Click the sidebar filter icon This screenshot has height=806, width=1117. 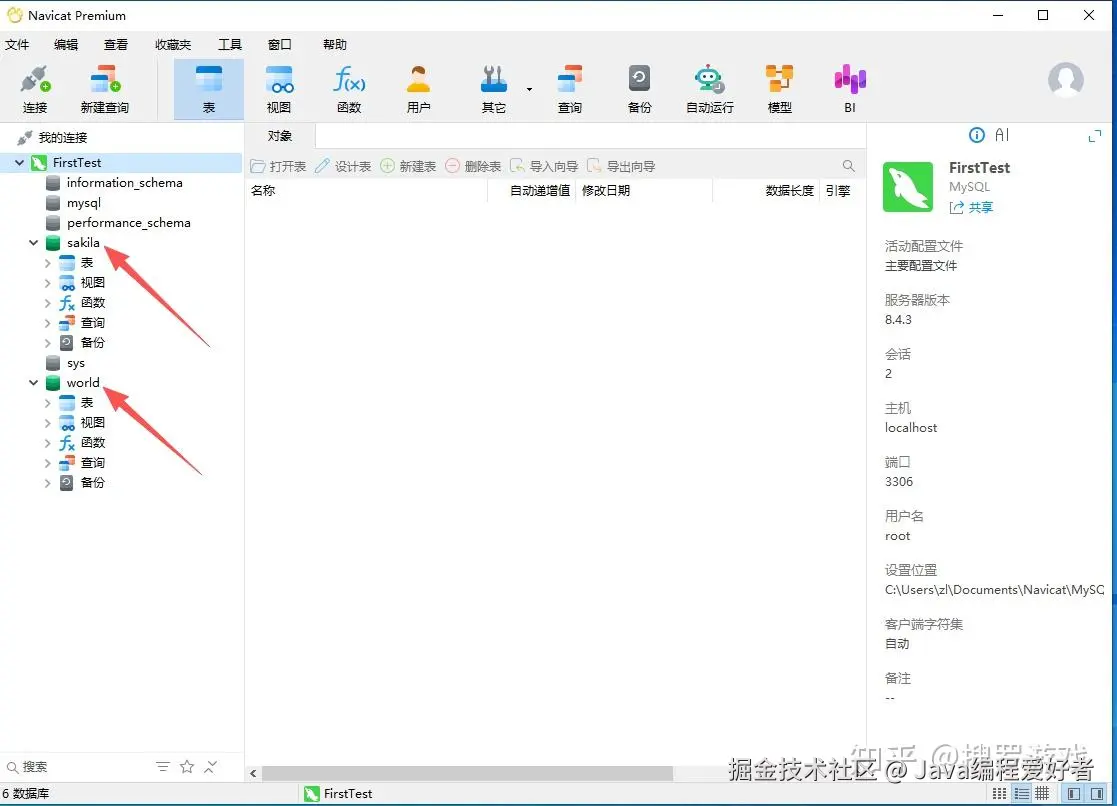coord(162,767)
